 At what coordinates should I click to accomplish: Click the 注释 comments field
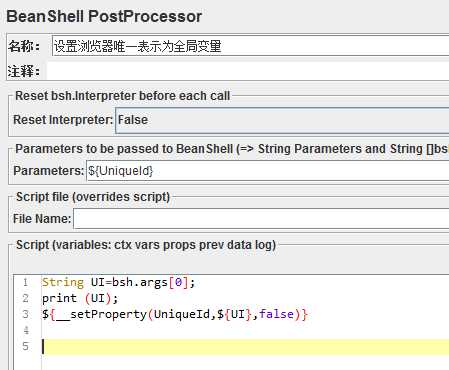point(248,71)
